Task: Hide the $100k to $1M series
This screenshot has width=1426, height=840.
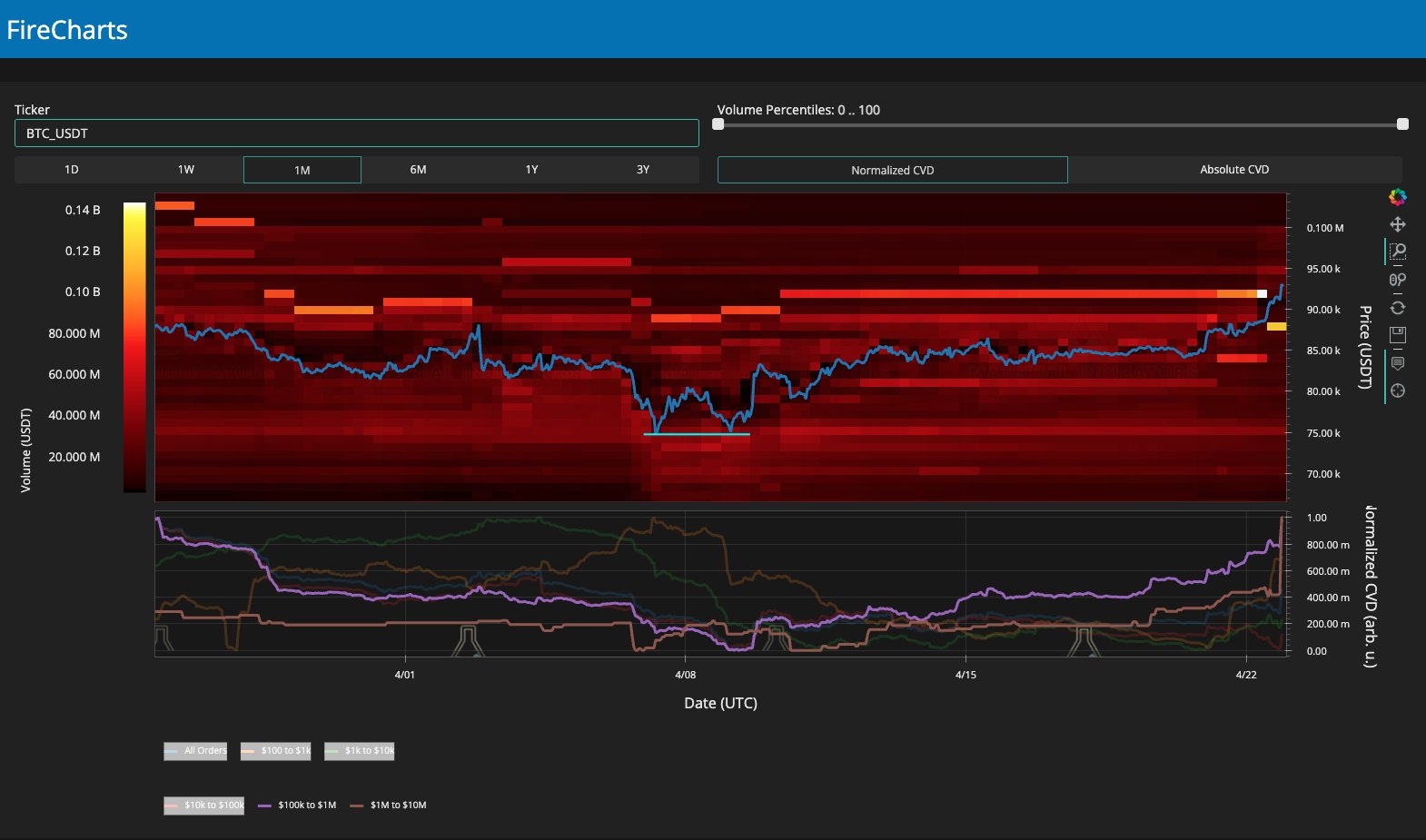Action: 297,805
